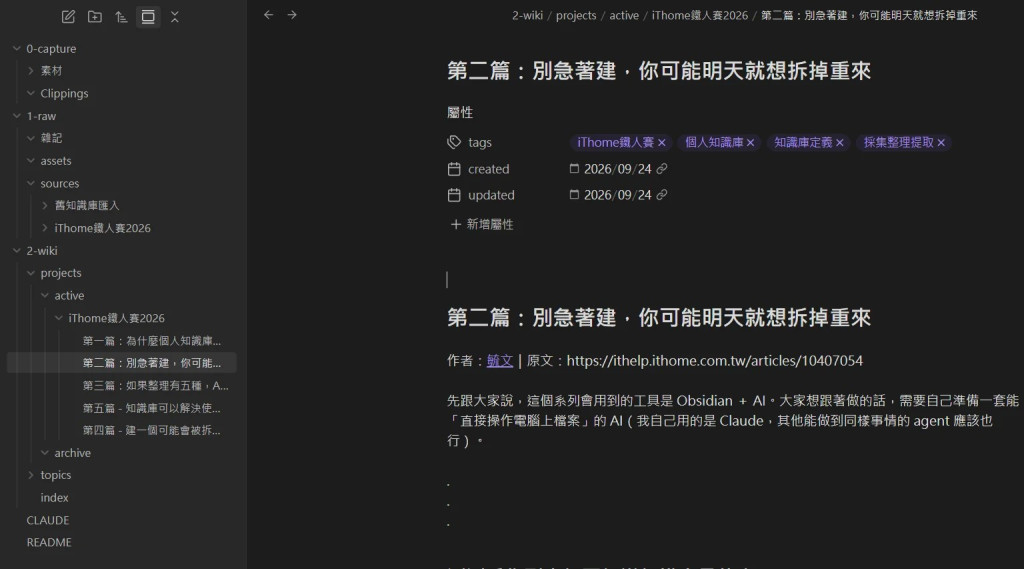The height and width of the screenshot is (569, 1024).
Task: Navigate forward with the right arrow
Action: [292, 15]
